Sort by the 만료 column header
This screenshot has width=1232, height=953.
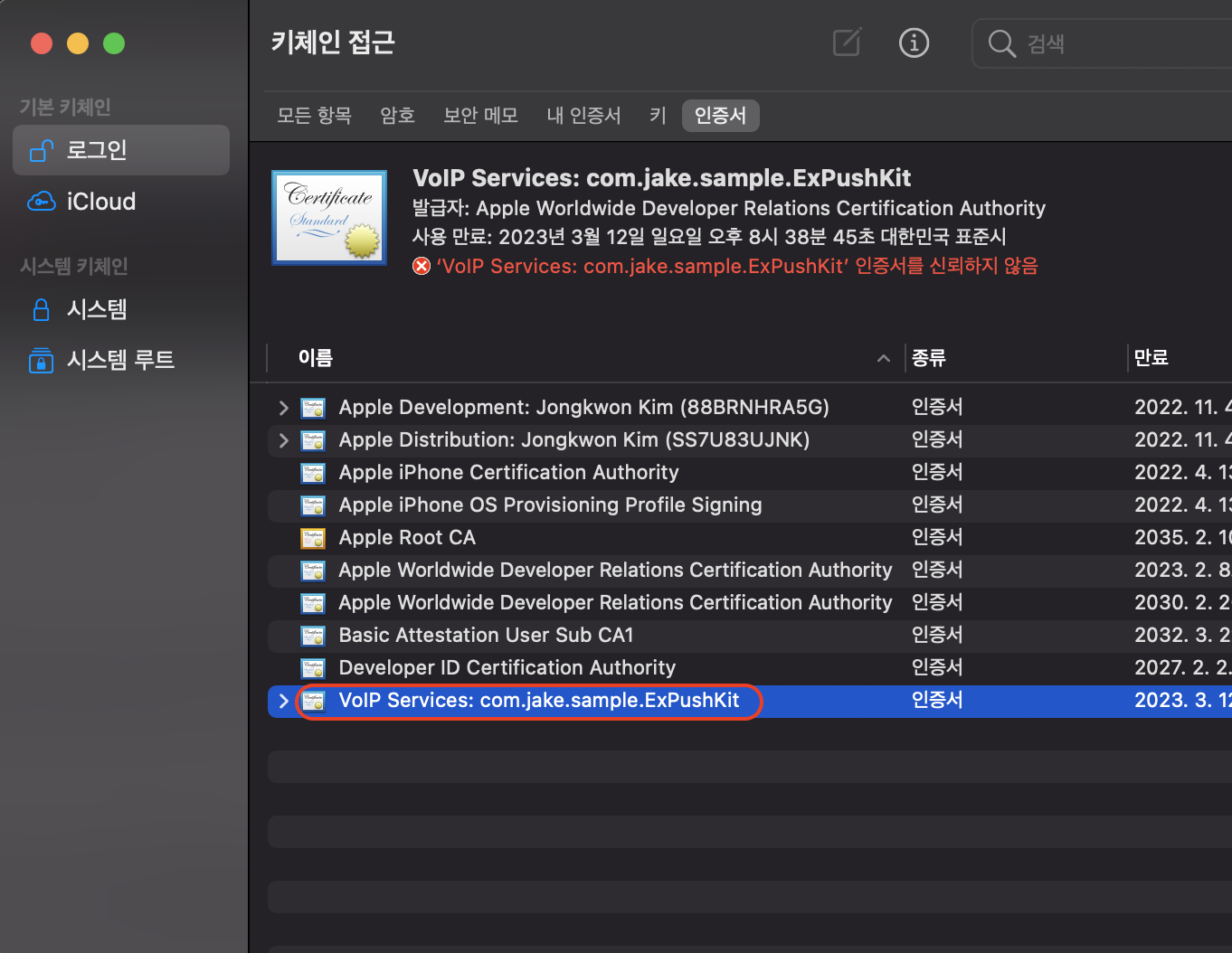pyautogui.click(x=1151, y=358)
